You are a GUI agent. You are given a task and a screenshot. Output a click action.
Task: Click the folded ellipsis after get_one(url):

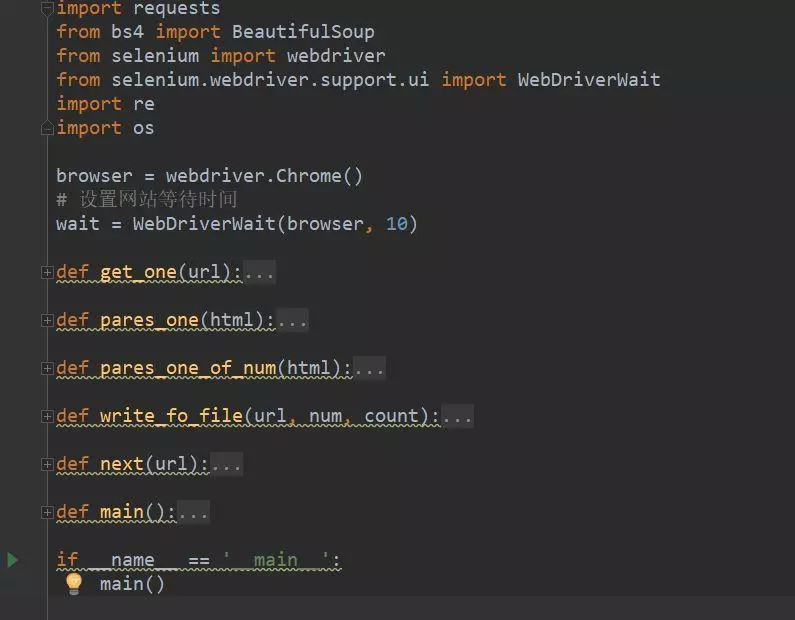coord(260,273)
